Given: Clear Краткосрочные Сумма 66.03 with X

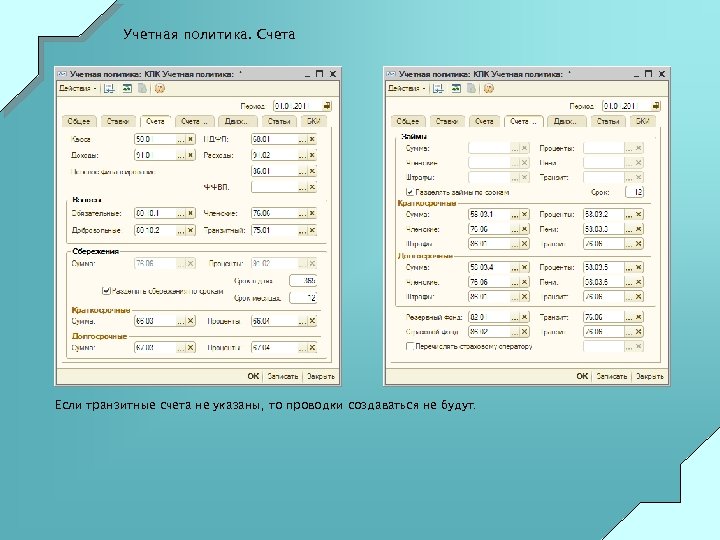Looking at the screenshot, I should [x=191, y=321].
